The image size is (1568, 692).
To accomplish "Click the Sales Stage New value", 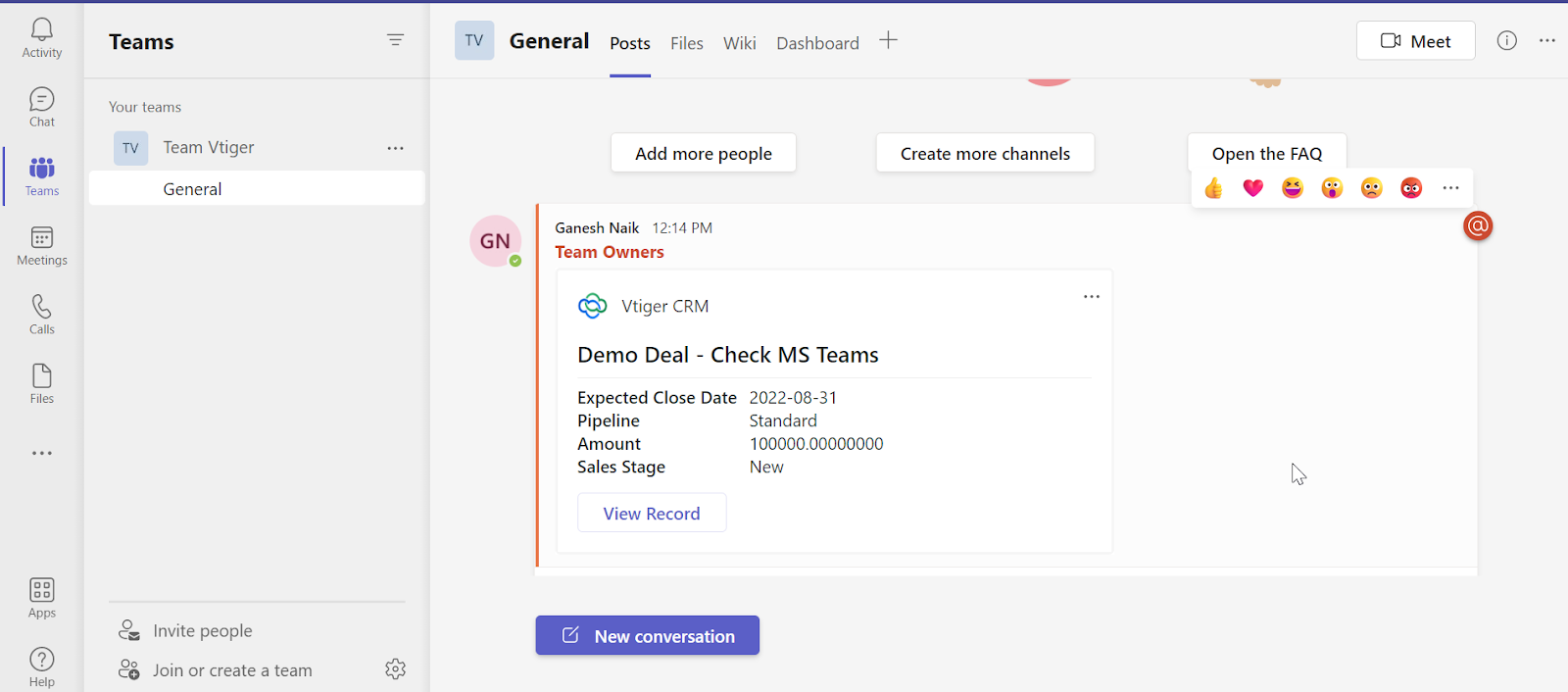I will [766, 468].
